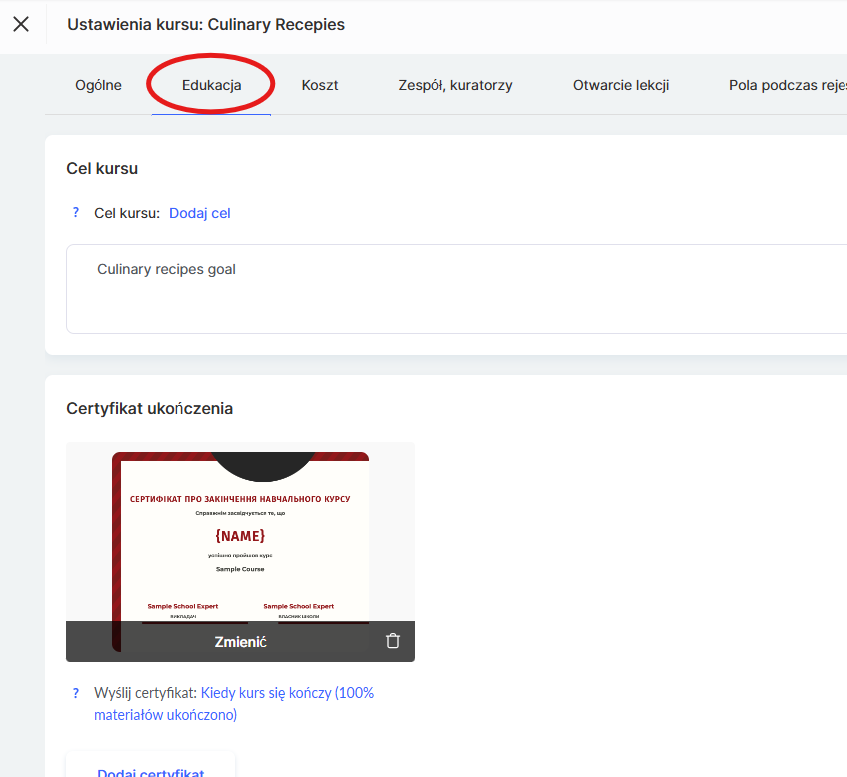Click the Dodaj certyfikat button
Viewport: 847px width, 777px height.
click(x=150, y=770)
